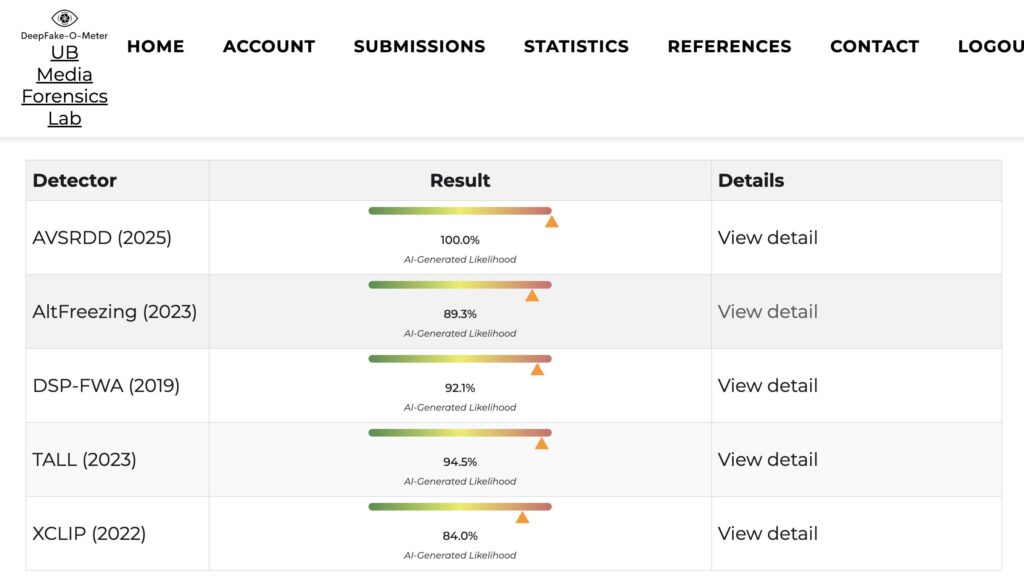The image size is (1024, 578).
Task: Go to the ACCOUNT page
Action: 269,46
